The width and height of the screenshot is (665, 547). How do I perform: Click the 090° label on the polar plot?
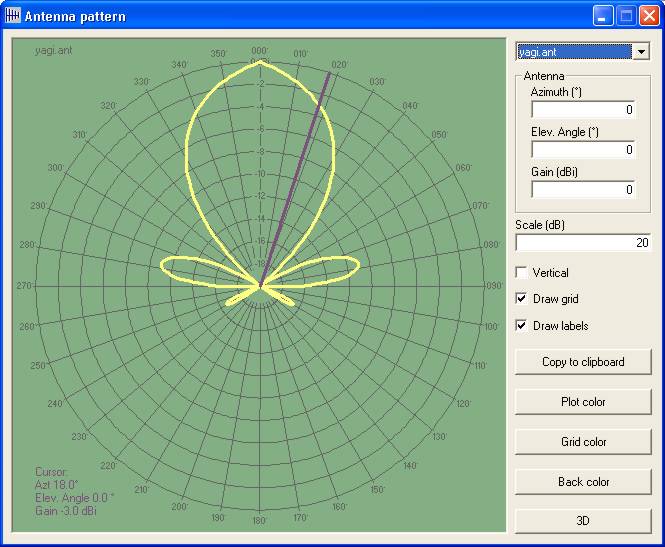494,285
